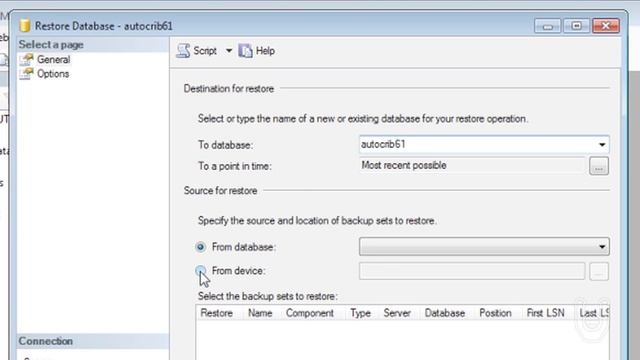The image size is (640, 360).
Task: Click the Connection section header
Action: click(x=93, y=341)
